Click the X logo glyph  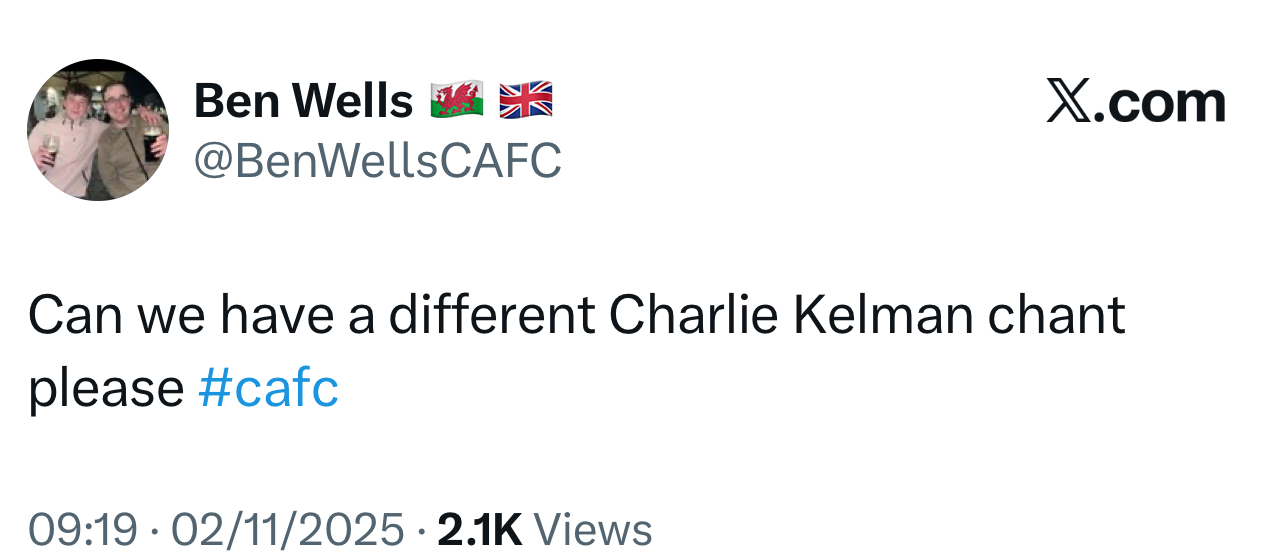click(1068, 102)
